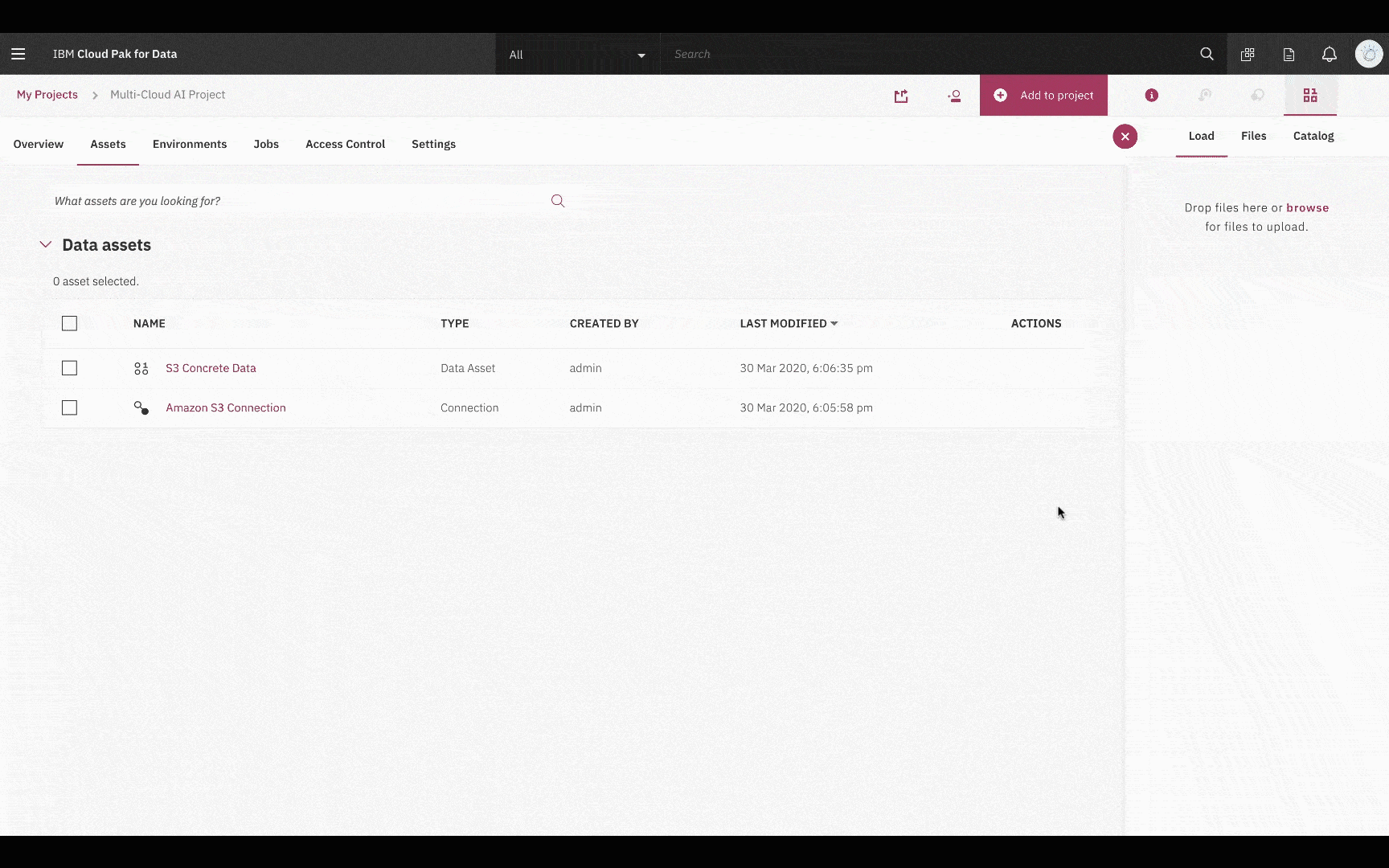Open the Amazon S3 Connection link
1389x868 pixels.
click(x=226, y=407)
